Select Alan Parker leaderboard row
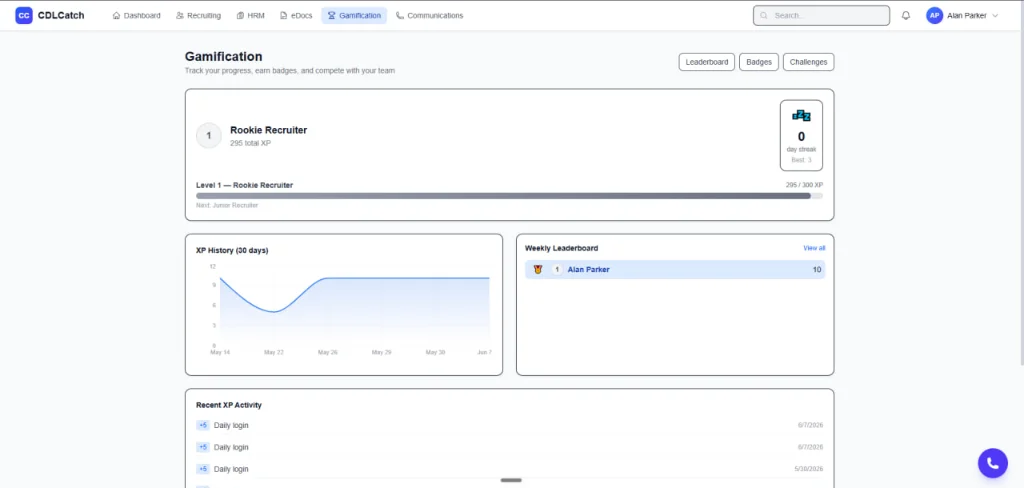The height and width of the screenshot is (488, 1024). (675, 269)
